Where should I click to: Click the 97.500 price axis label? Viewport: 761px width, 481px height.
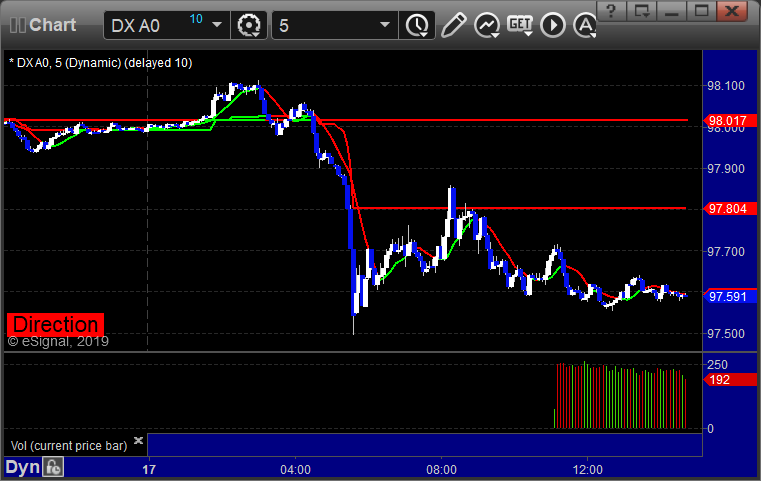click(x=726, y=334)
